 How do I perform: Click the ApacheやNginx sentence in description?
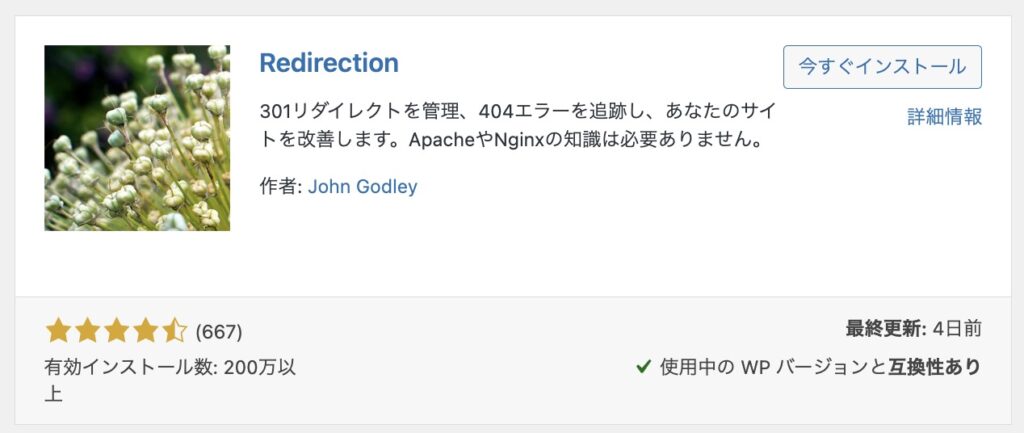click(x=586, y=140)
